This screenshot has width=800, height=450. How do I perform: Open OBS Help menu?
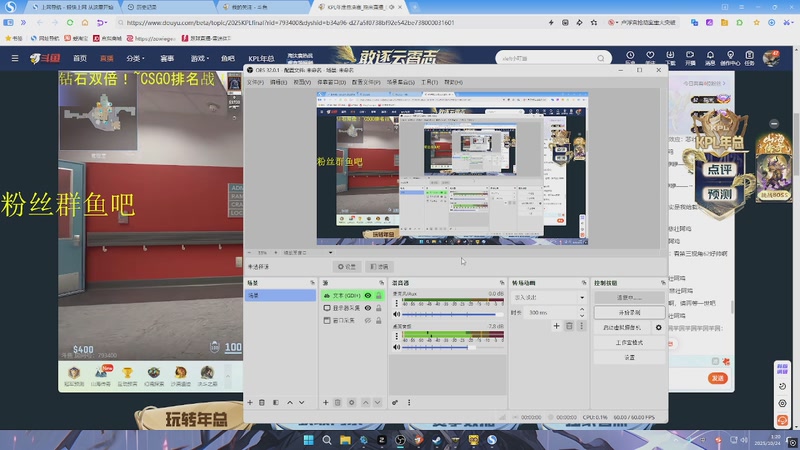tap(454, 82)
